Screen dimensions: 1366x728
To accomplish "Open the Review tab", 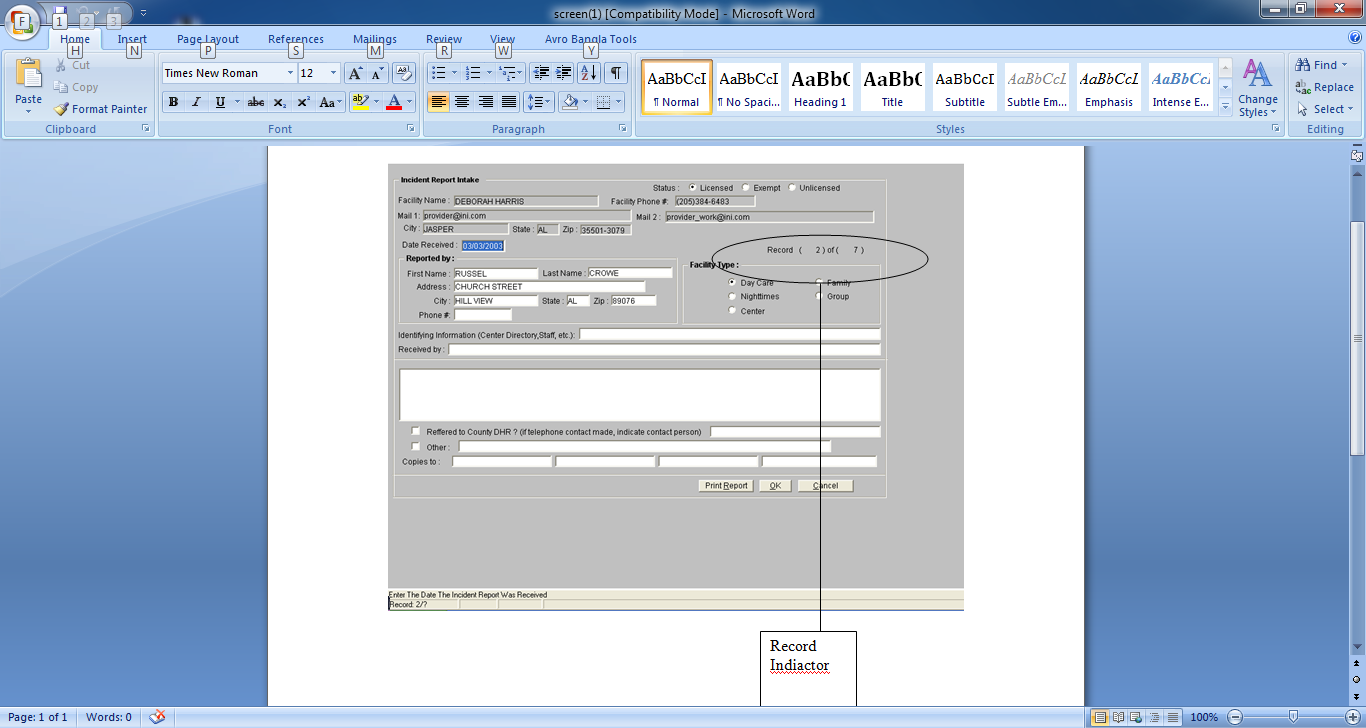I will [x=444, y=39].
